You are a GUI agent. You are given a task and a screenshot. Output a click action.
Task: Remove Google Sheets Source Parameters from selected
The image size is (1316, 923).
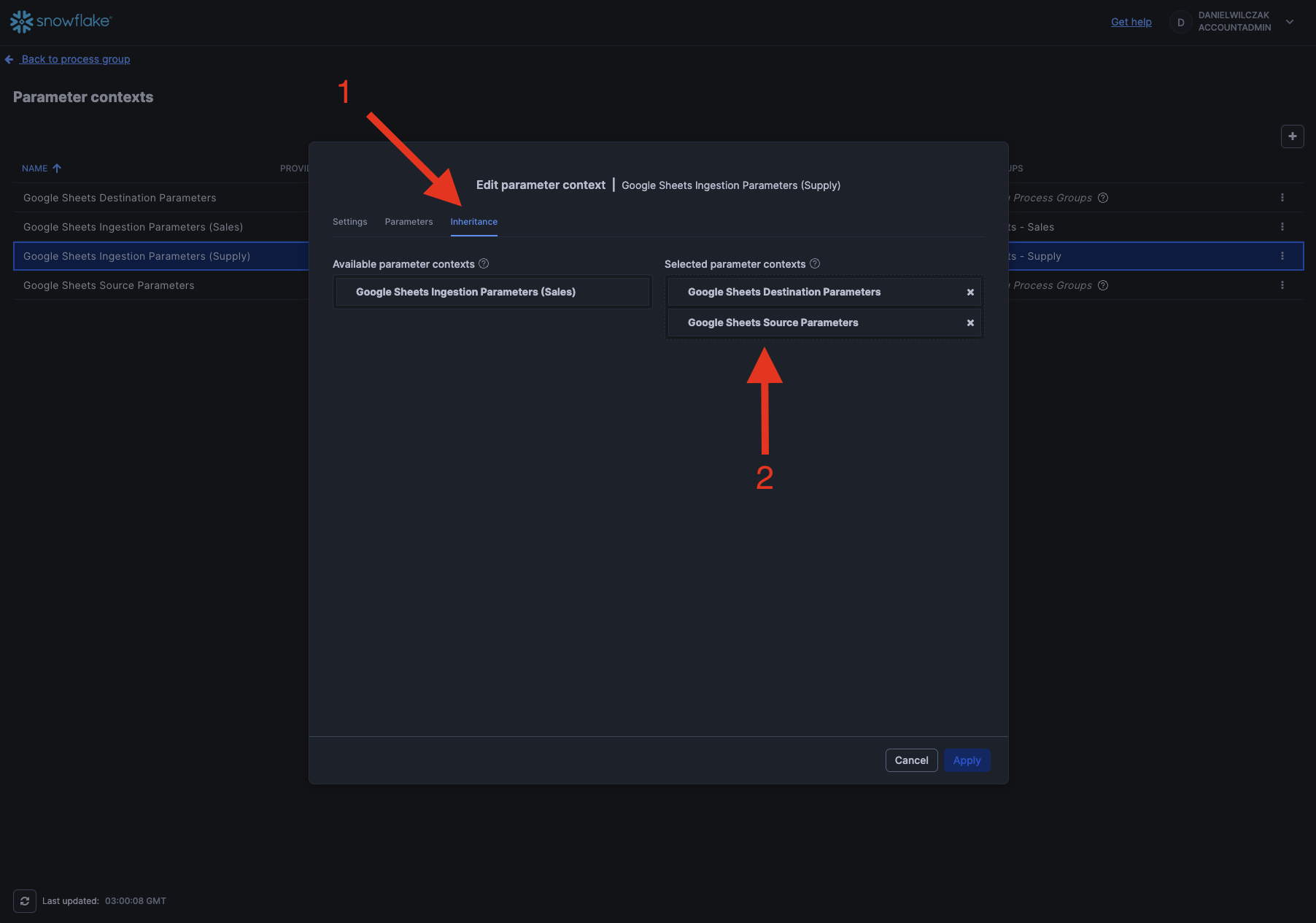pos(970,323)
